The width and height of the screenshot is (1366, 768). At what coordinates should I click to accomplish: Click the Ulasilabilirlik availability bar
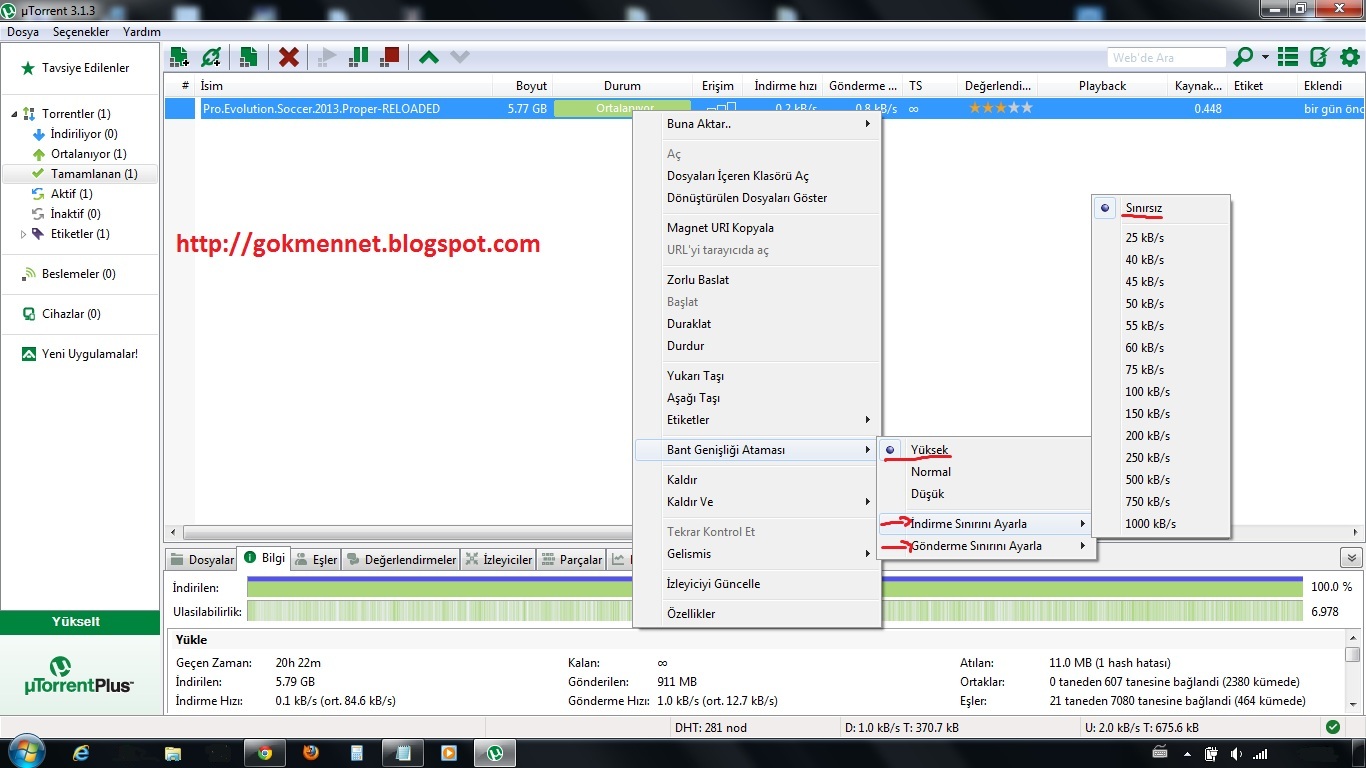775,611
